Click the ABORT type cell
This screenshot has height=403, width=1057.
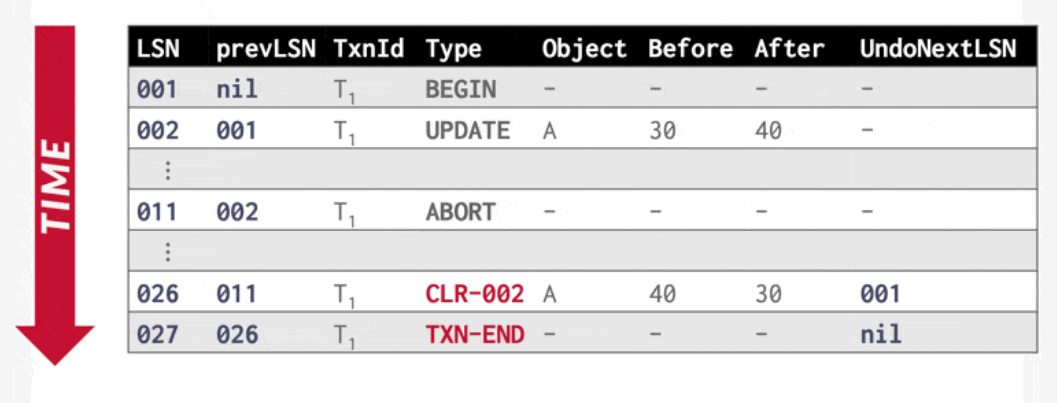(460, 212)
